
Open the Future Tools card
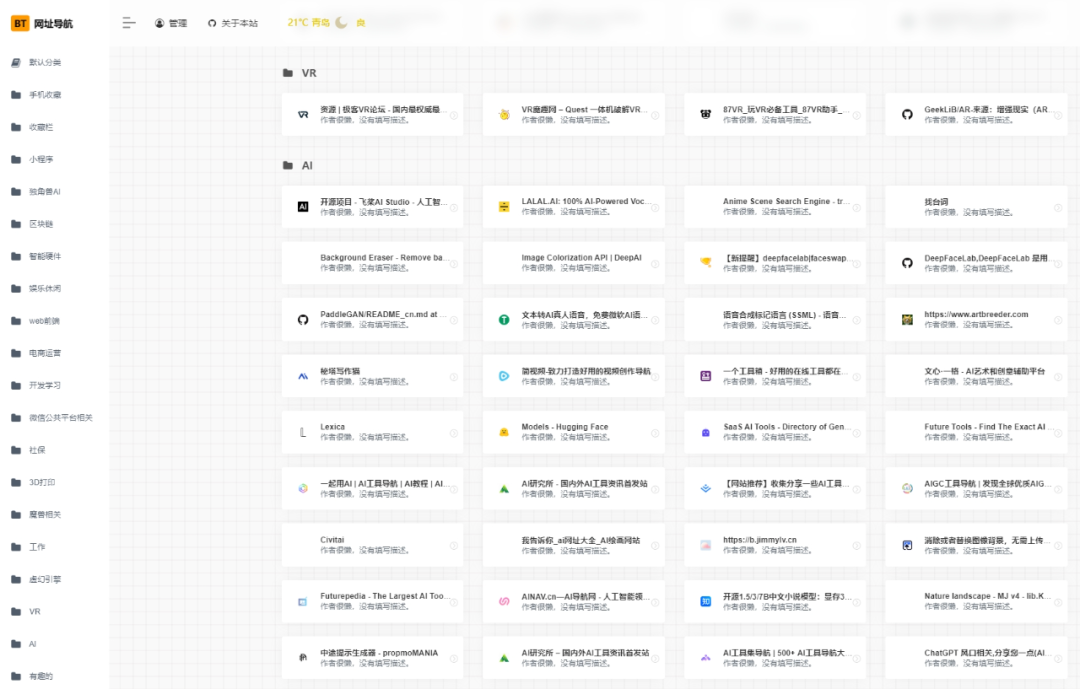point(977,432)
